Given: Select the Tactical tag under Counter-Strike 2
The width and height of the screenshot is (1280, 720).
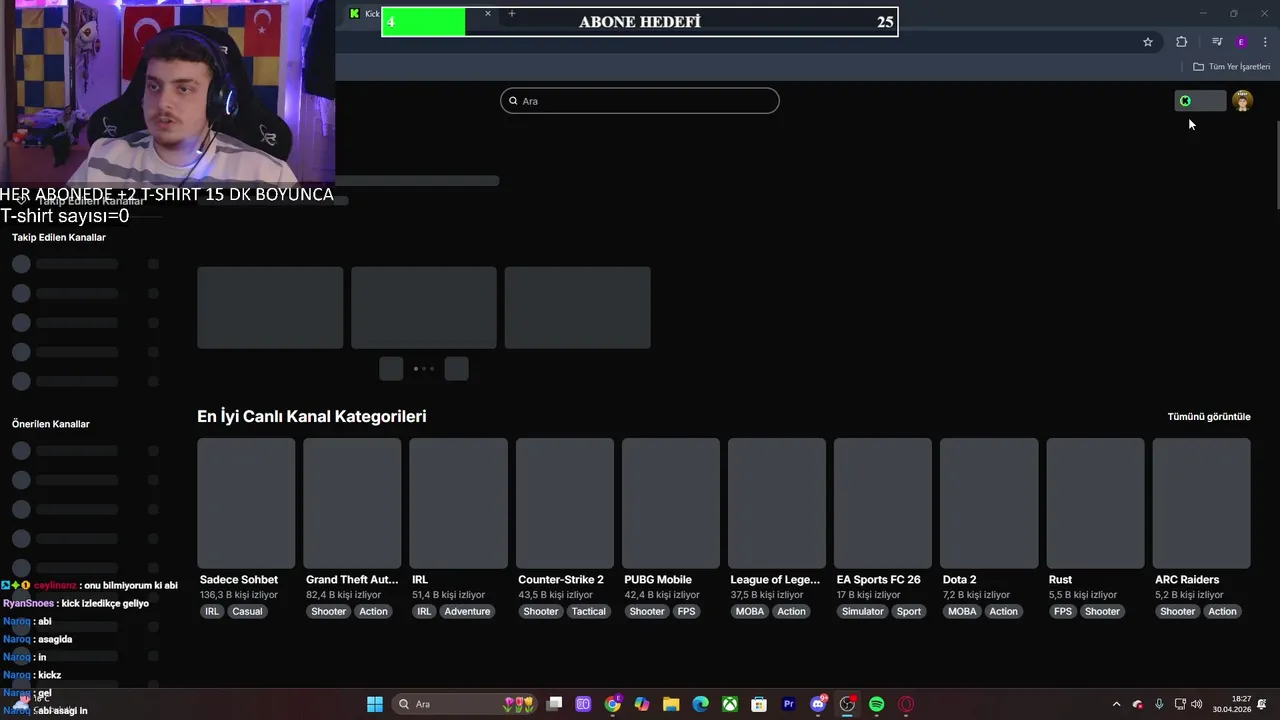Looking at the screenshot, I should pyautogui.click(x=589, y=612).
